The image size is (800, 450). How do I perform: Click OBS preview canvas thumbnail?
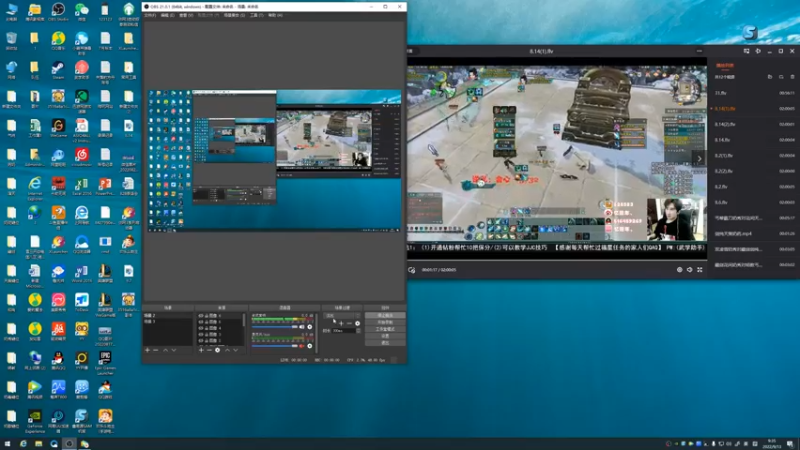pyautogui.click(x=274, y=161)
